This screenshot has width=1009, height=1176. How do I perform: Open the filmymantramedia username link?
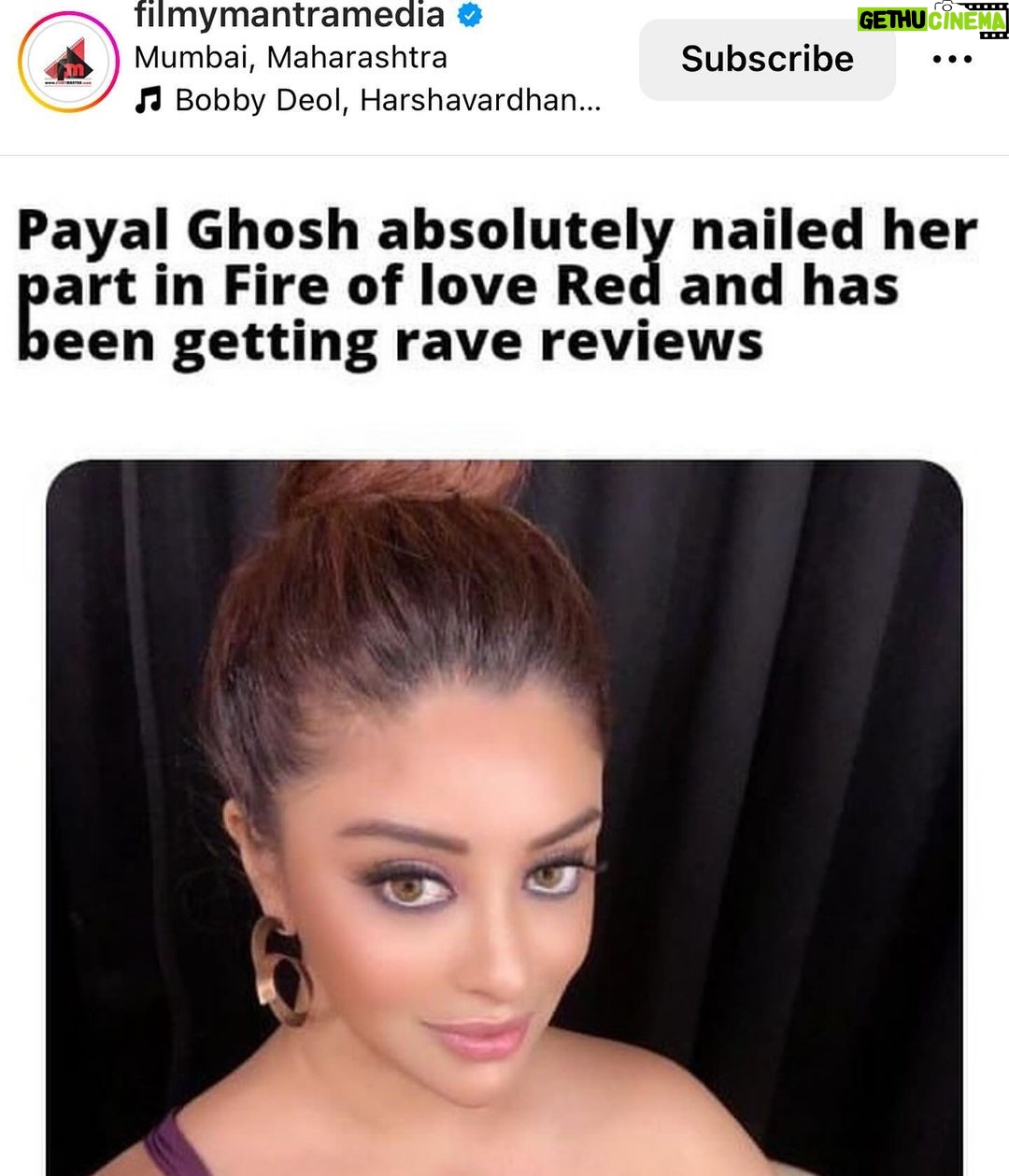[289, 15]
